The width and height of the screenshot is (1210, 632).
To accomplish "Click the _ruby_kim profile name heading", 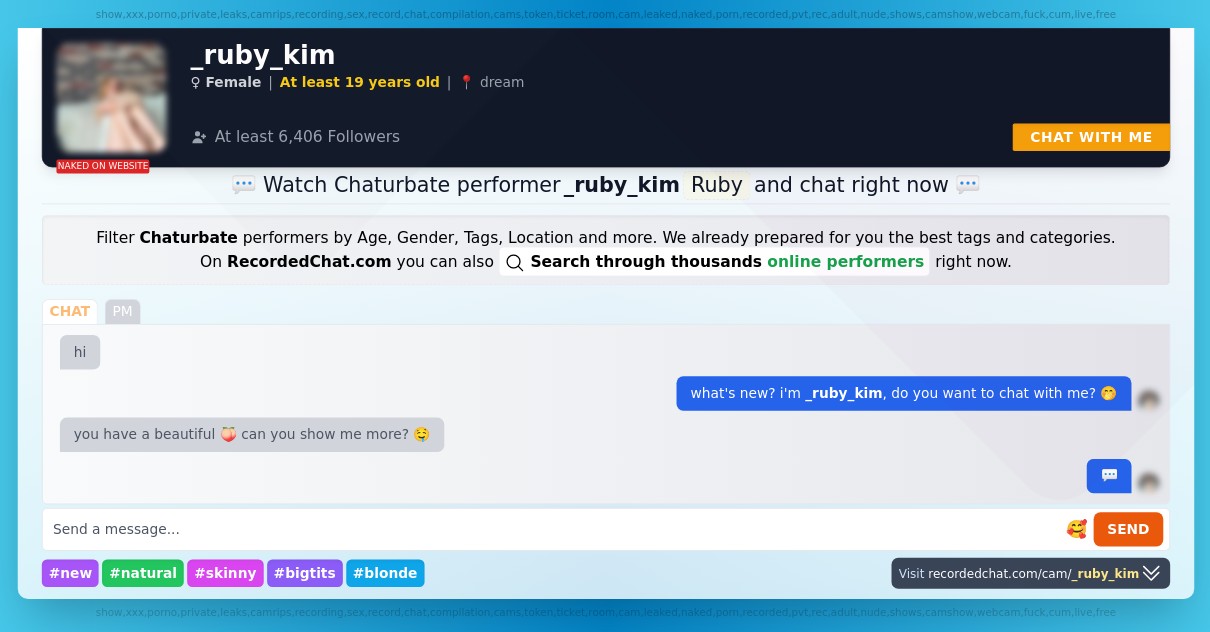I will 263,54.
